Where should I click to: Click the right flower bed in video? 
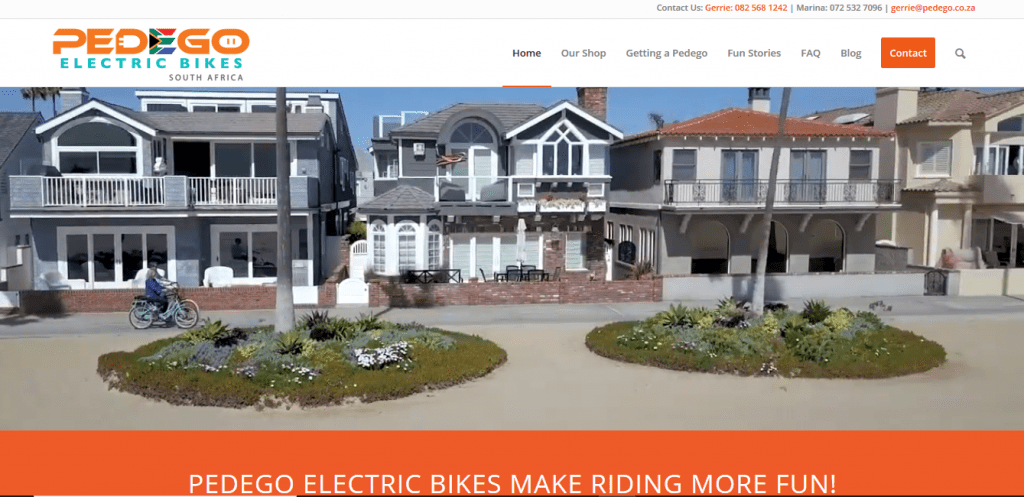pos(765,340)
